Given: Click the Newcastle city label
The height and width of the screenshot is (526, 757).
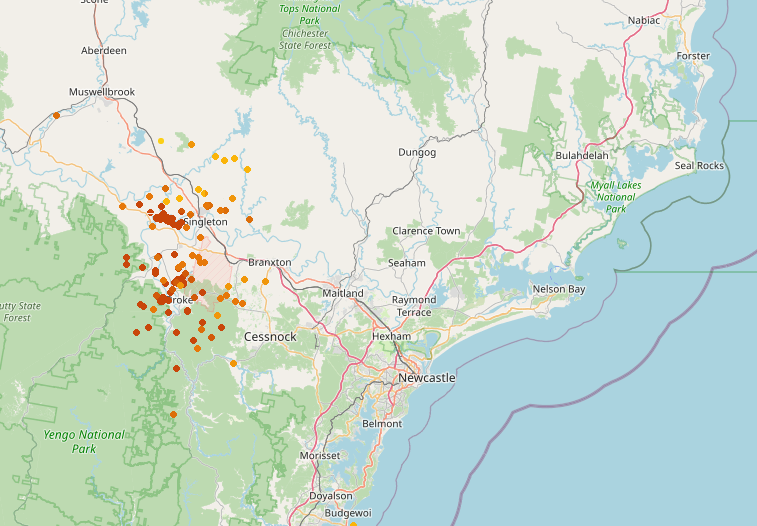Looking at the screenshot, I should click(427, 377).
